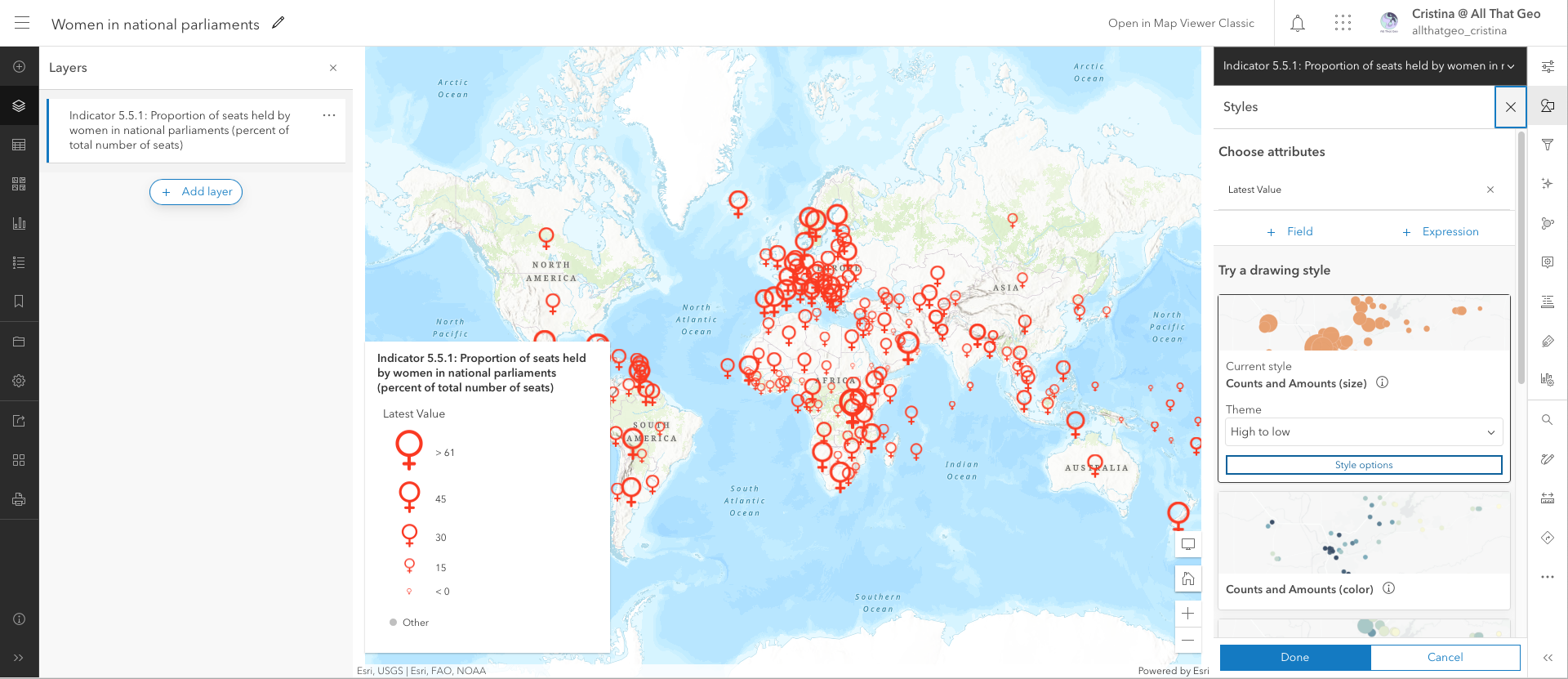Open the Legend icon in dark toolbar
The height and width of the screenshot is (679, 1568).
[19, 262]
